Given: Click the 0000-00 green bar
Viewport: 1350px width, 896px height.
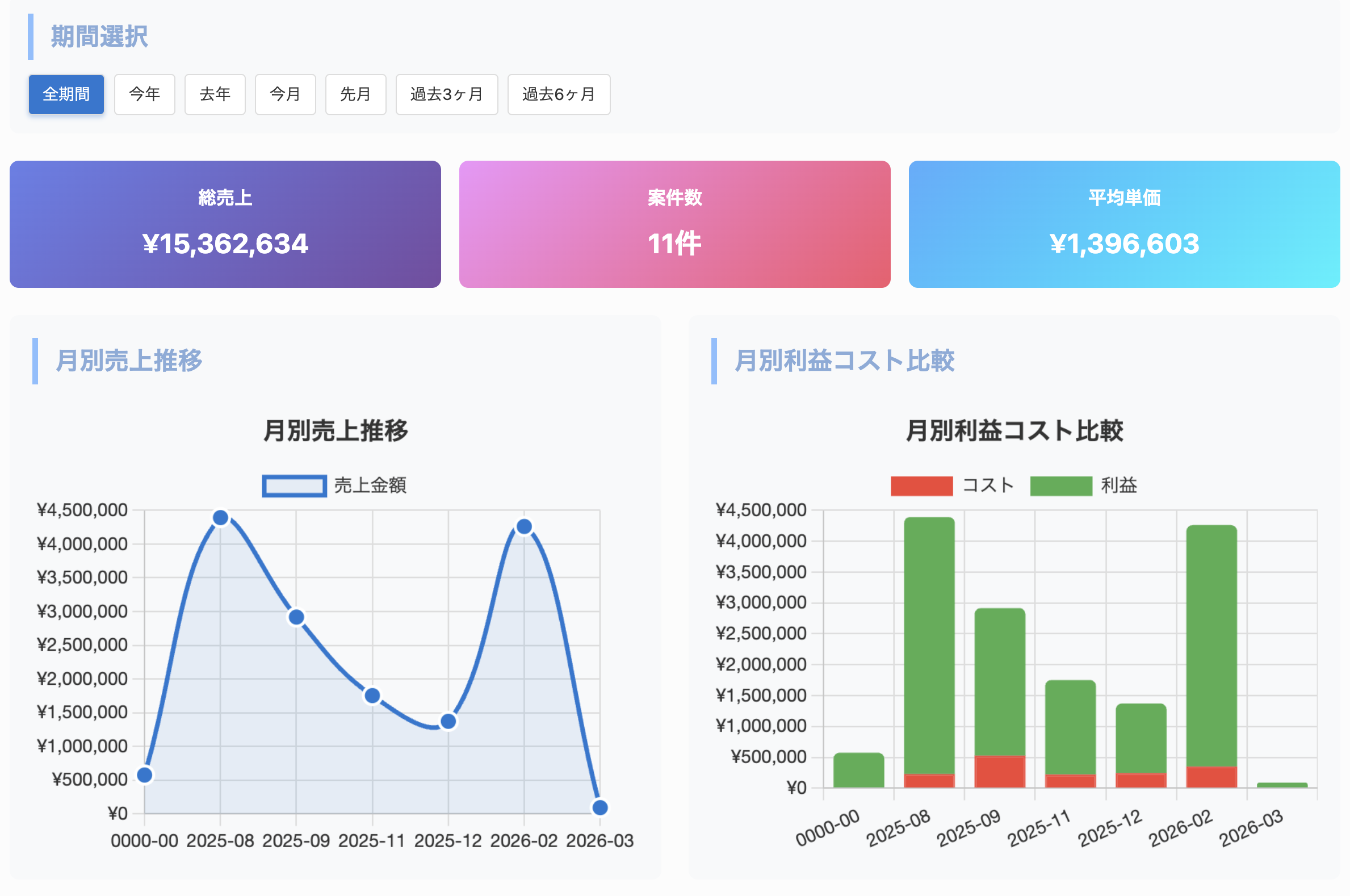Looking at the screenshot, I should (858, 771).
